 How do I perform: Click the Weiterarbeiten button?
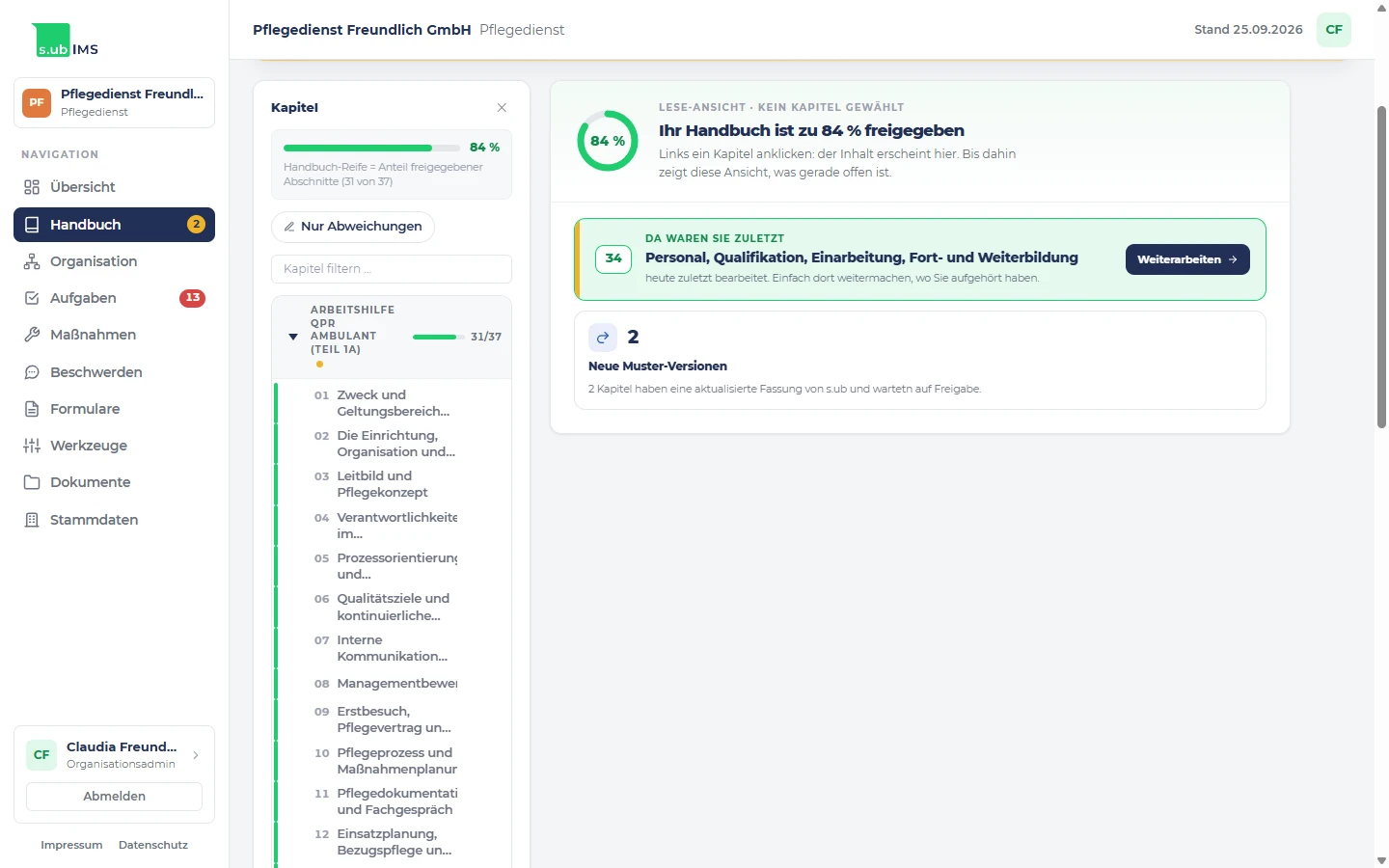(x=1187, y=259)
